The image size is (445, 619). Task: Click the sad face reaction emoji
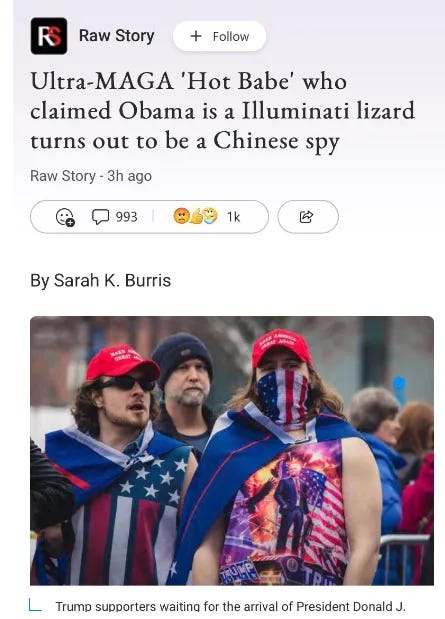pos(181,216)
